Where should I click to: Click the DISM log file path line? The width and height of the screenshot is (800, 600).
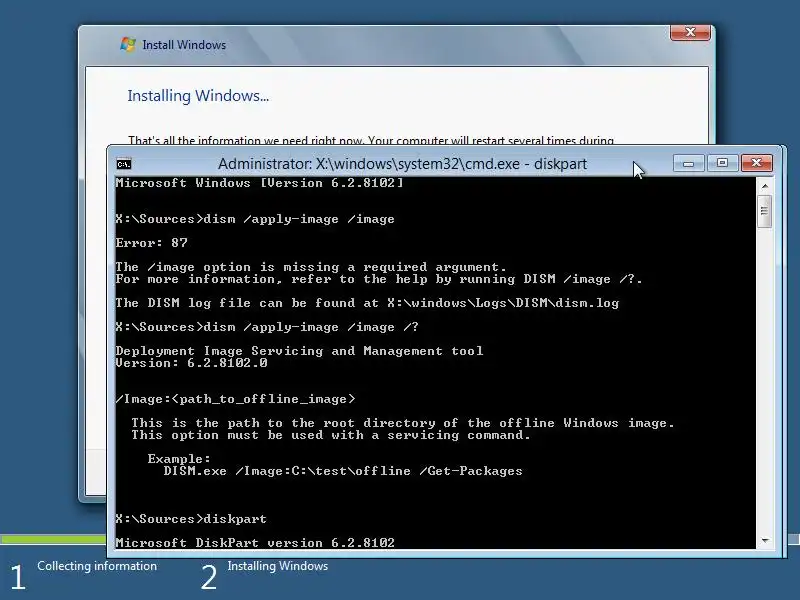click(x=367, y=303)
